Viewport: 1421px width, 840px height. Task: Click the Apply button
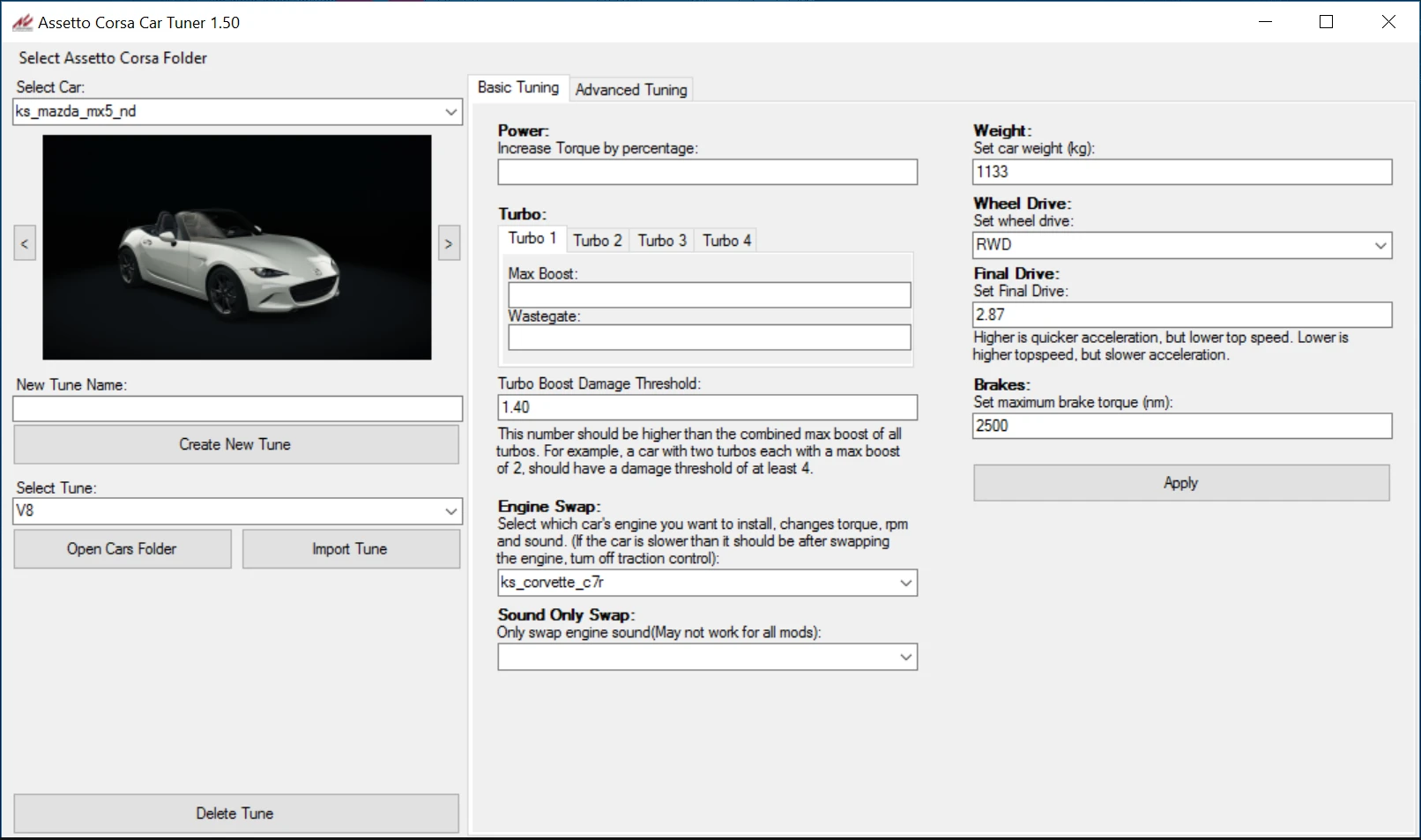[1180, 483]
